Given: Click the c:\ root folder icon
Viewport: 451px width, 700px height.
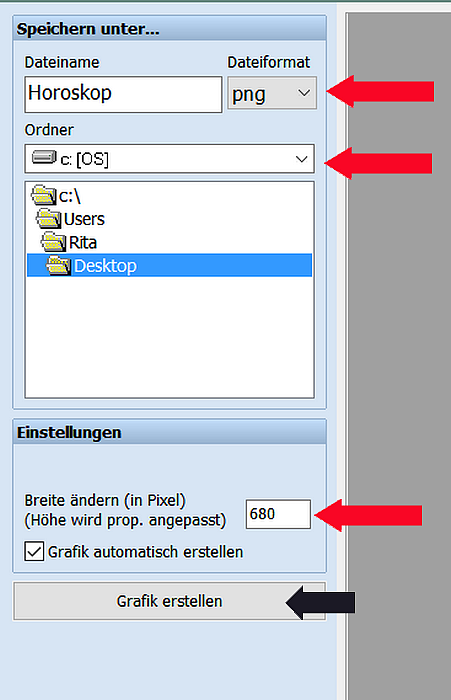Looking at the screenshot, I should [x=44, y=196].
